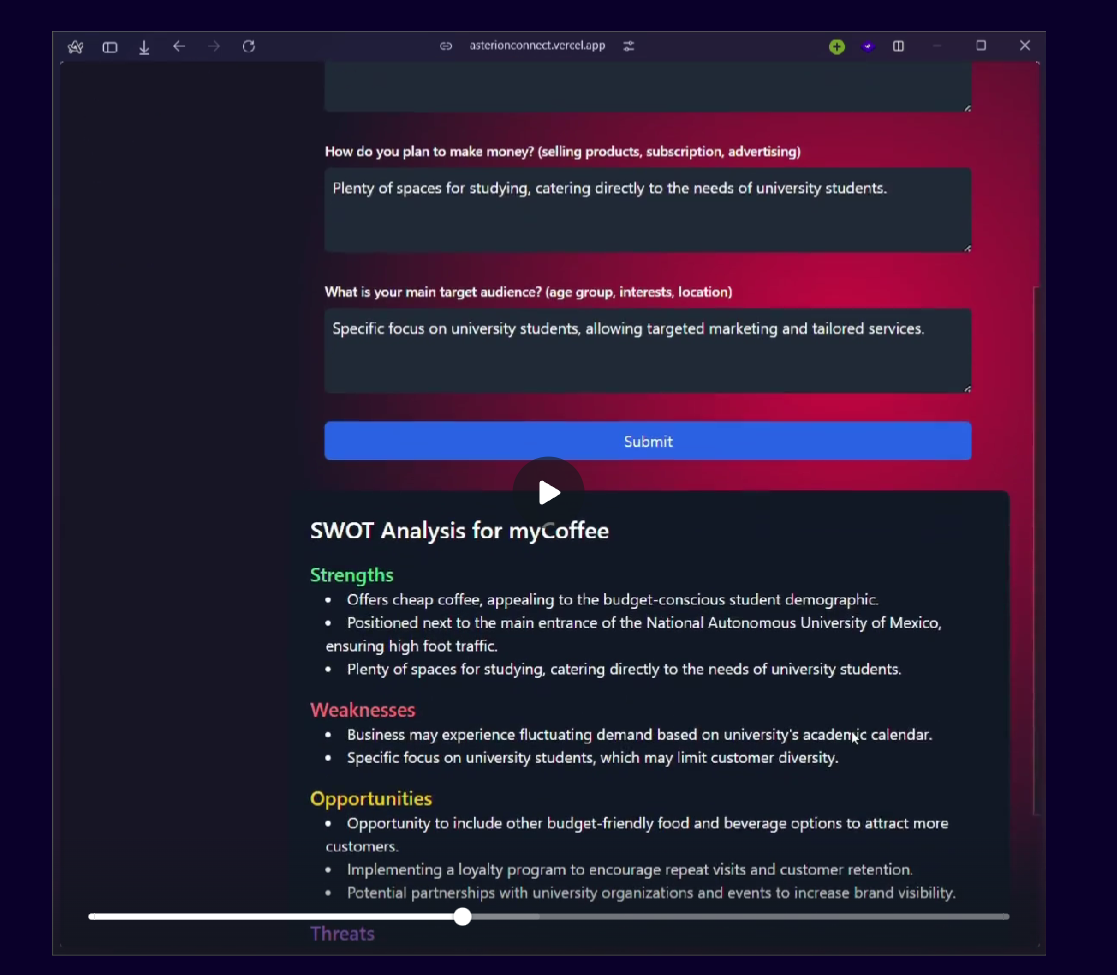This screenshot has width=1117, height=975.
Task: Click the 'Opportunities' heading
Action: coord(371,798)
